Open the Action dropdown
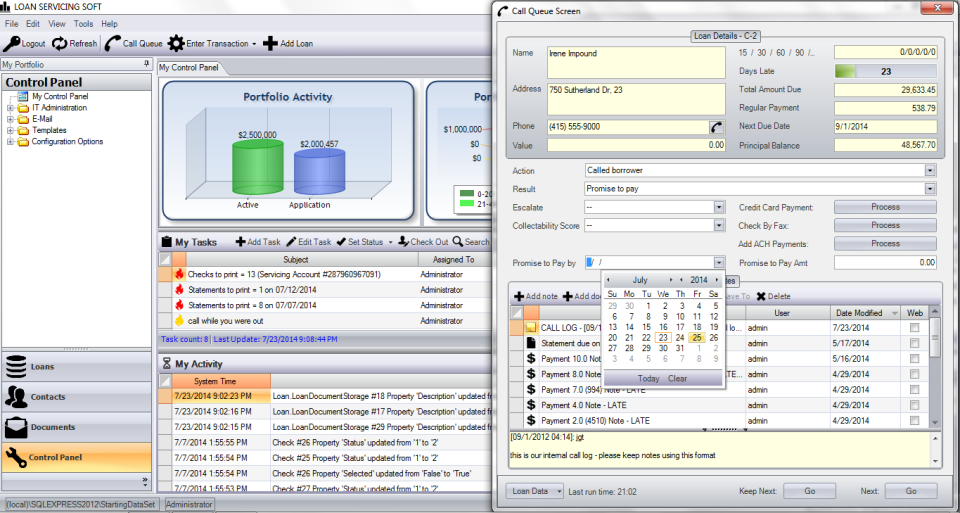The height and width of the screenshot is (513, 960). pos(930,170)
